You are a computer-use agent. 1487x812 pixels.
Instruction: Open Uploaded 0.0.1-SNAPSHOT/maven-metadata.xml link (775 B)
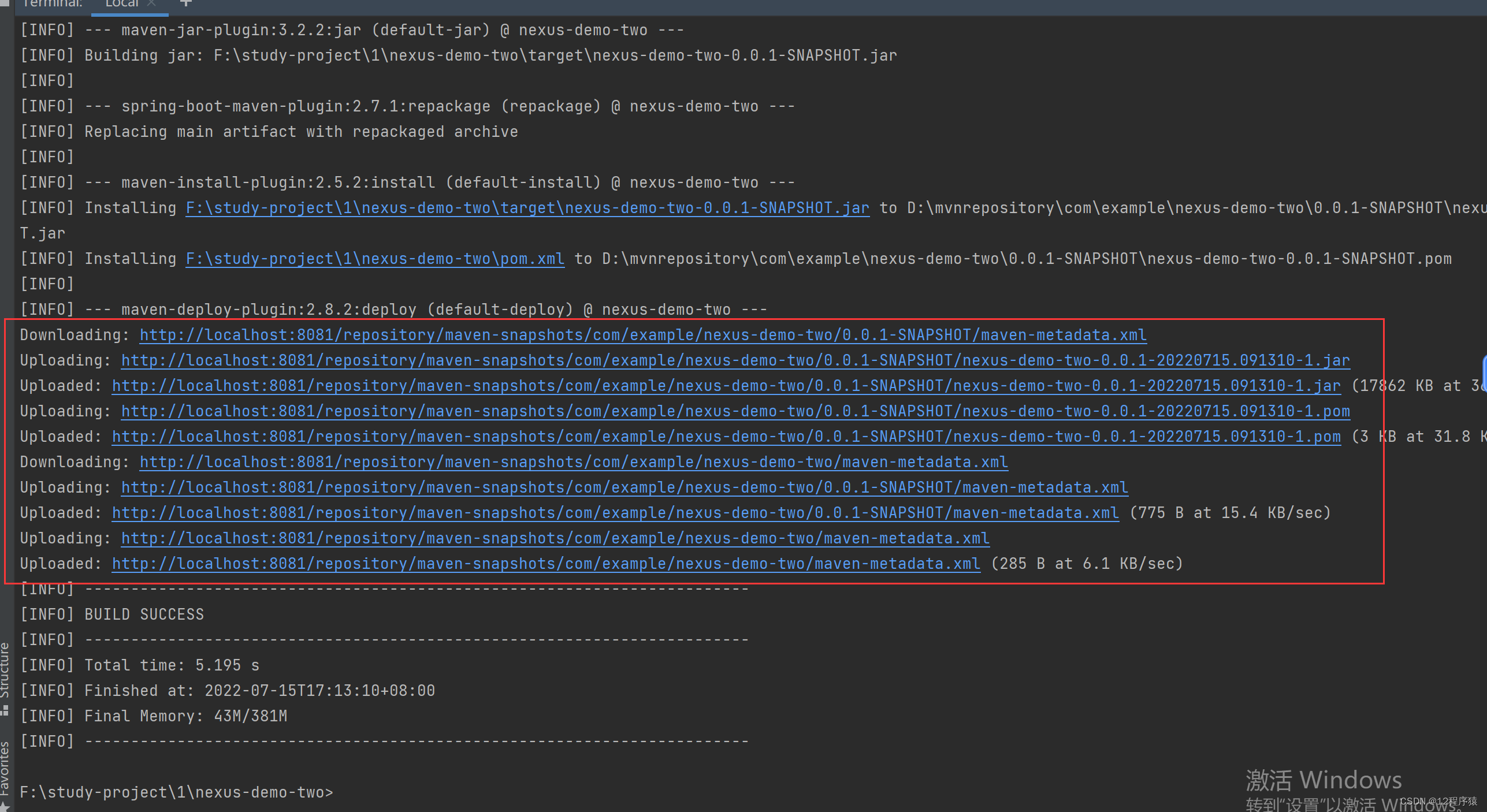615,513
